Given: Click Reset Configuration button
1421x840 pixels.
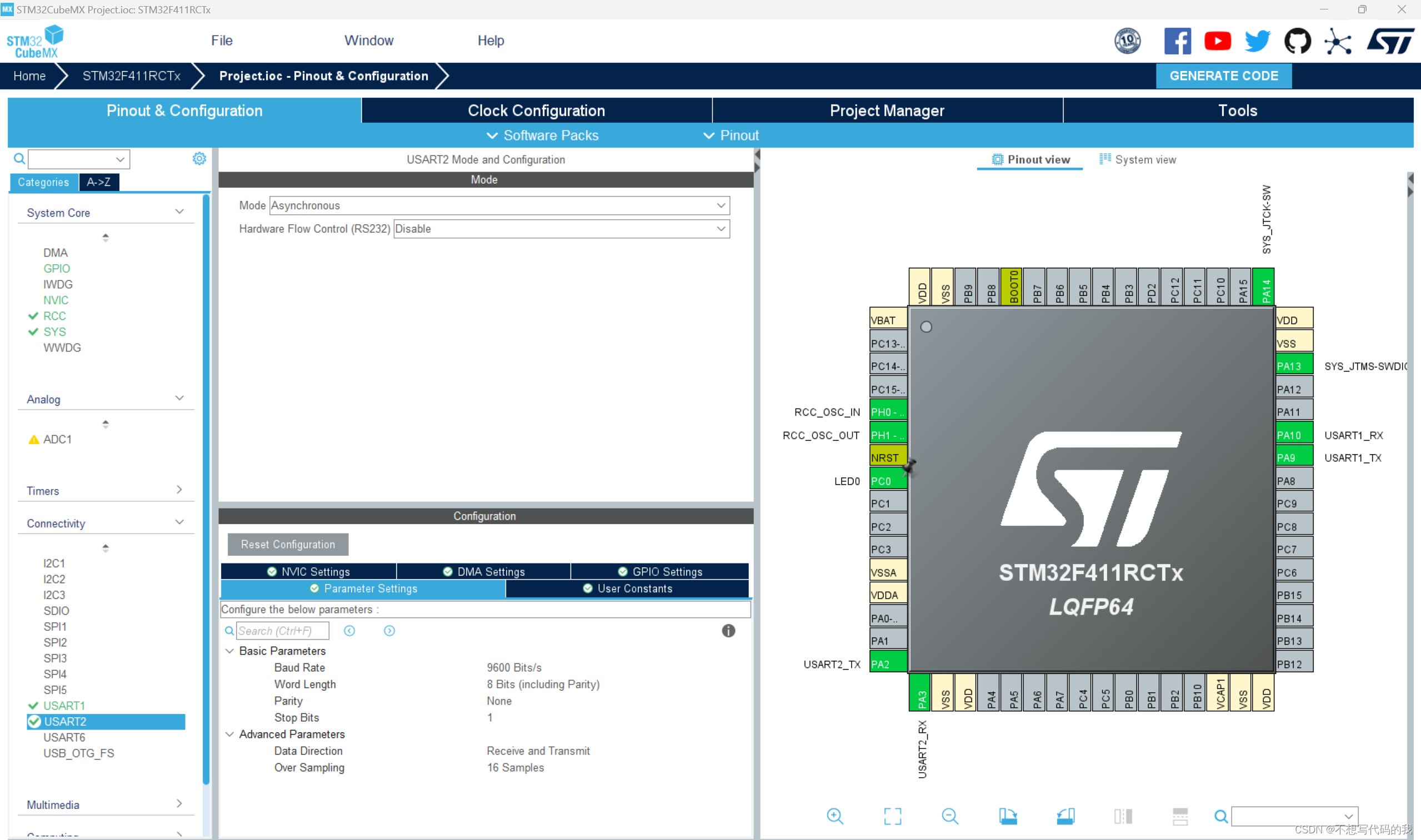Looking at the screenshot, I should 287,543.
